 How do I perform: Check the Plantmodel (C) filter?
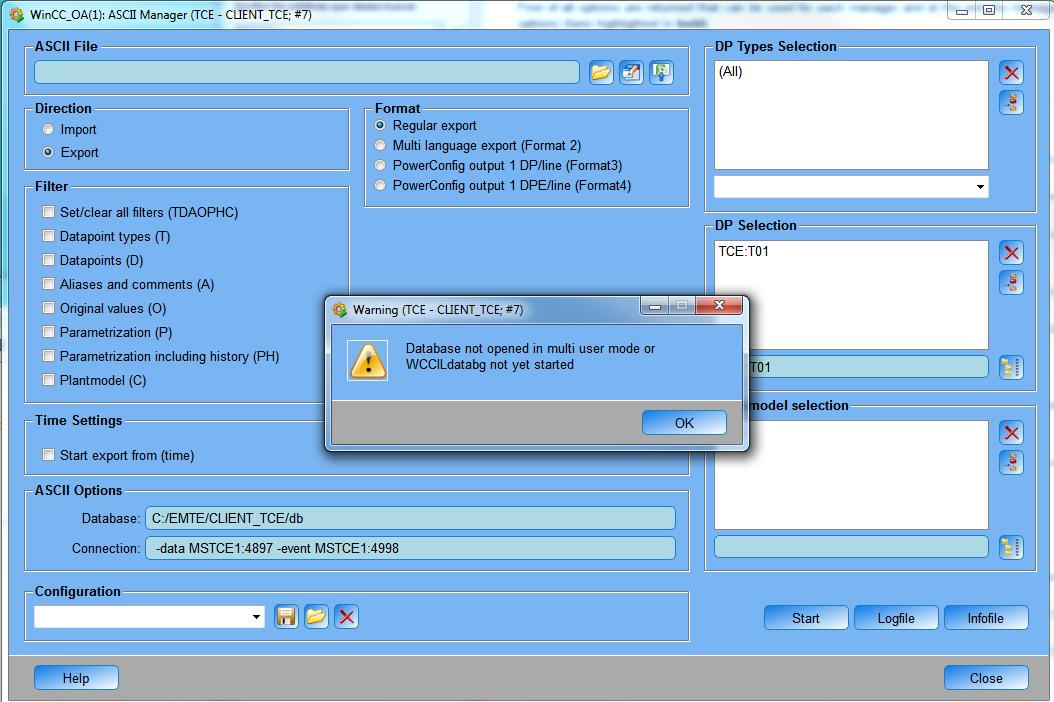point(48,380)
